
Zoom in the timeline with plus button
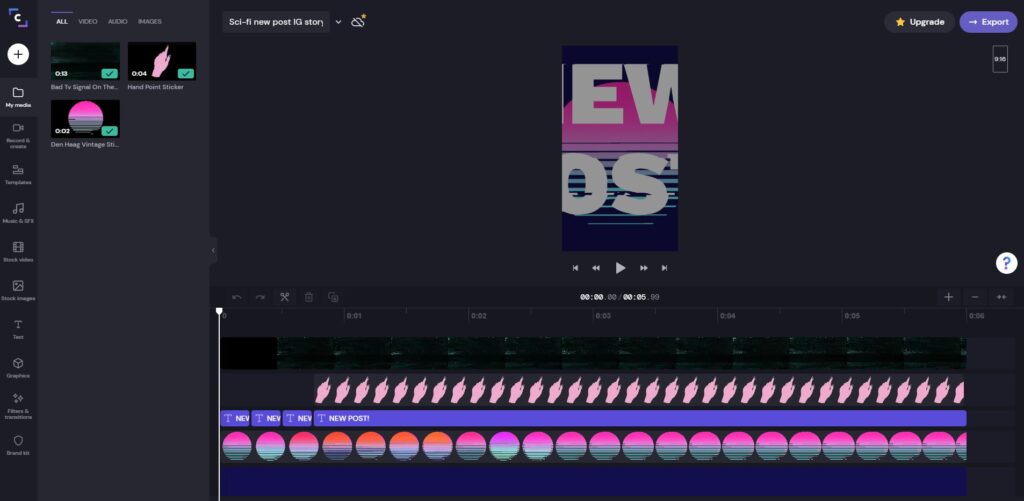(948, 297)
